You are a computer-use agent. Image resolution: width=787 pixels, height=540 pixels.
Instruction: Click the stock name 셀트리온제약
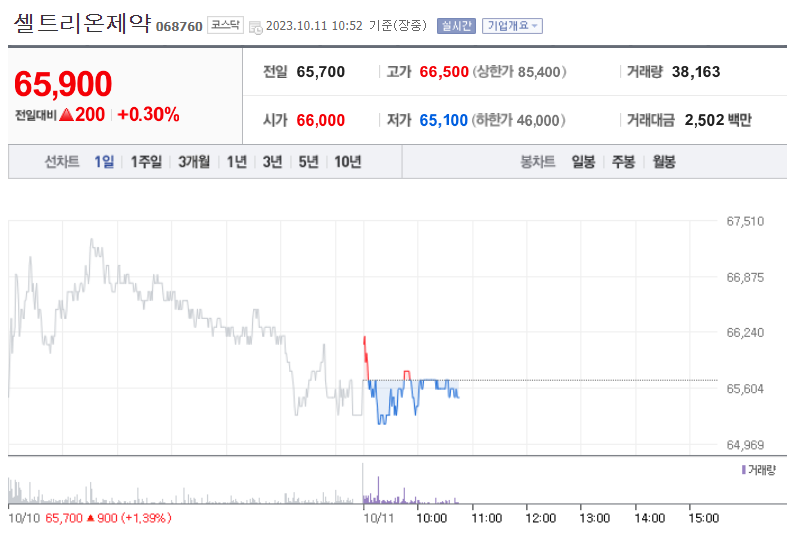pyautogui.click(x=82, y=23)
